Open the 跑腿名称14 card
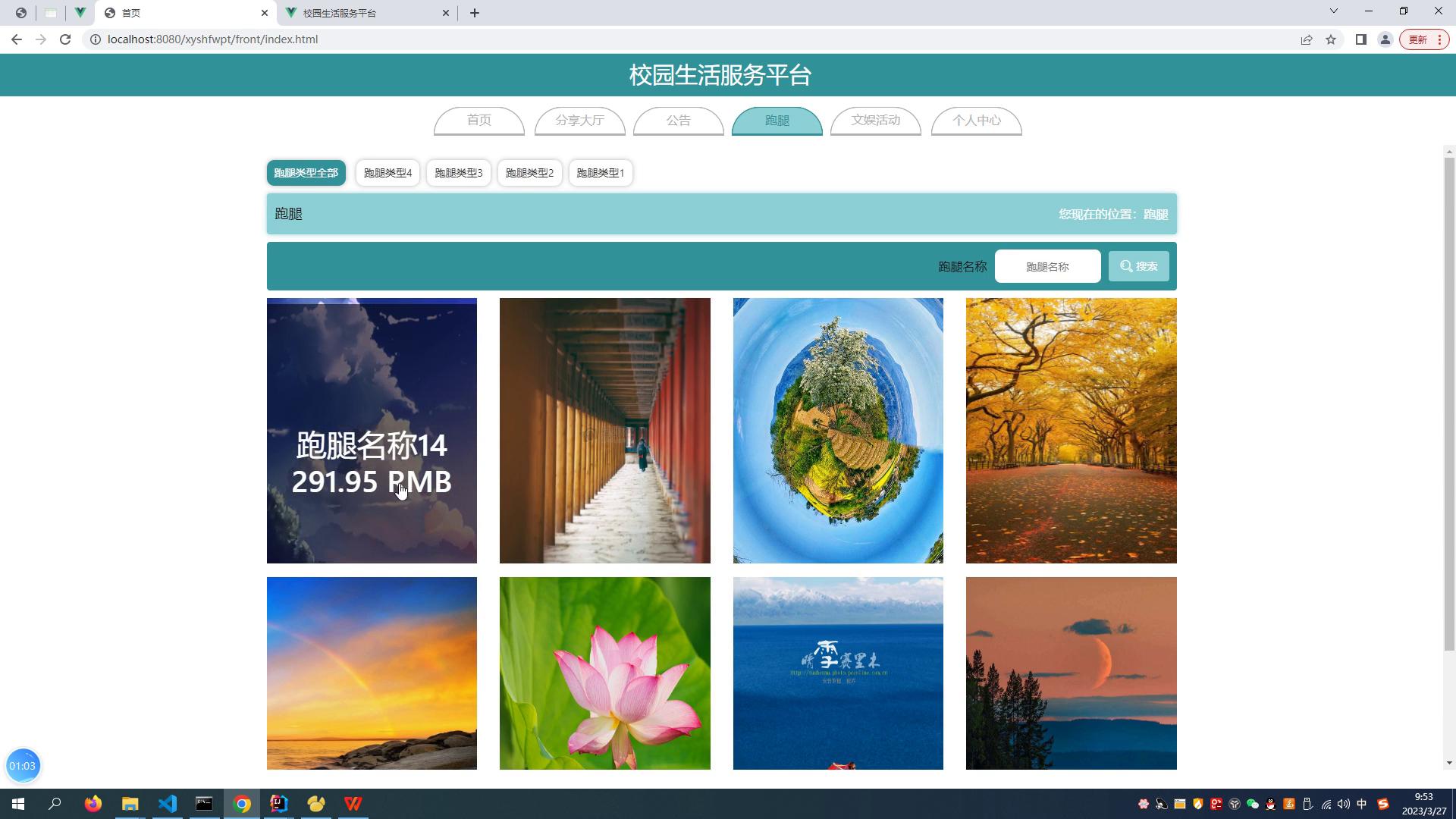The height and width of the screenshot is (819, 1456). (x=372, y=431)
